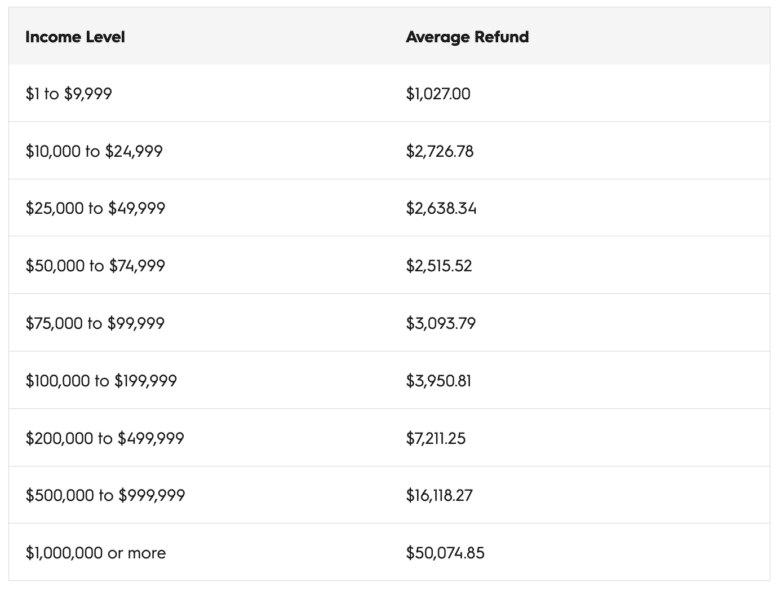Screen dimensions: 780x590
Task: Click the $2,515.52 refund value
Action: pos(439,265)
